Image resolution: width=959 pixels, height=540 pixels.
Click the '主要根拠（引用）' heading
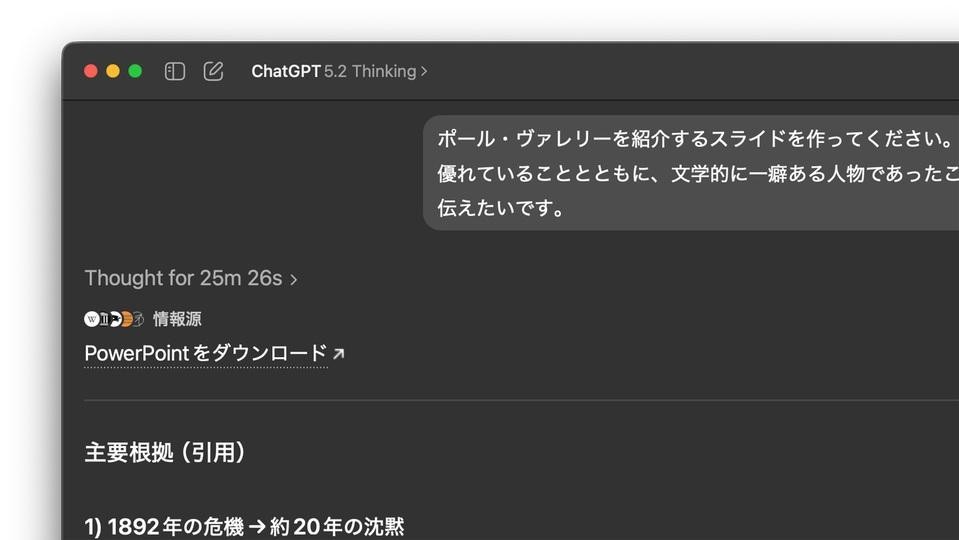coord(165,452)
